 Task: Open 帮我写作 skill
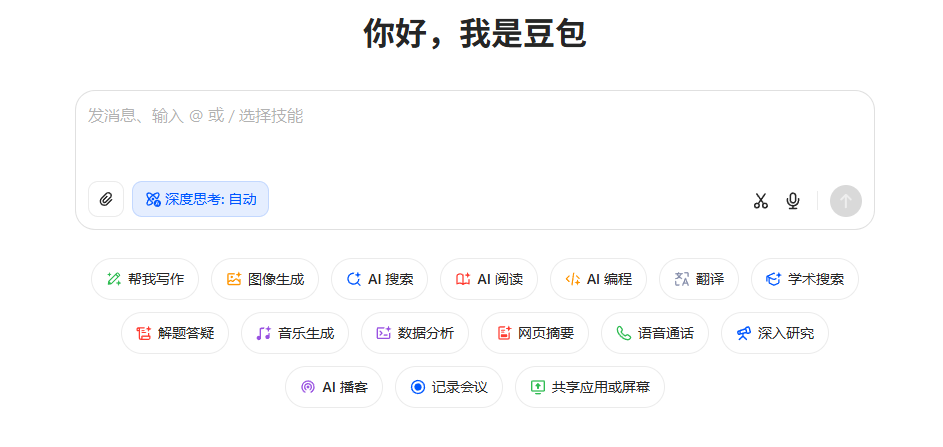click(x=145, y=279)
